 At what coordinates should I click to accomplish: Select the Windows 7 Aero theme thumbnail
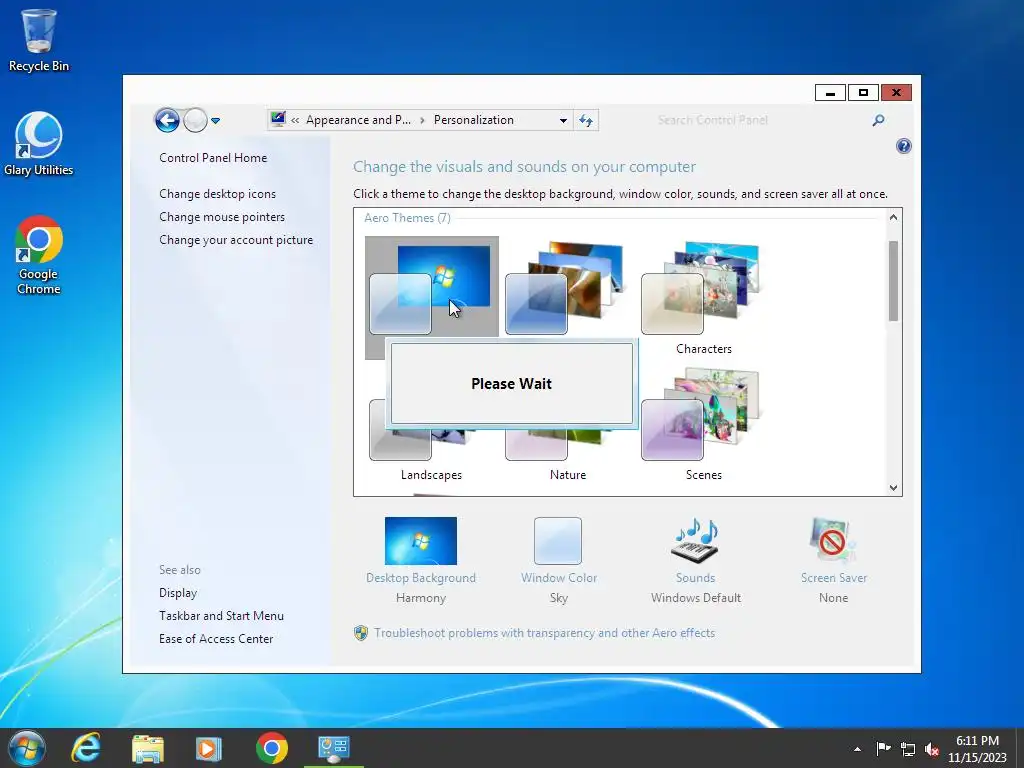pyautogui.click(x=431, y=287)
